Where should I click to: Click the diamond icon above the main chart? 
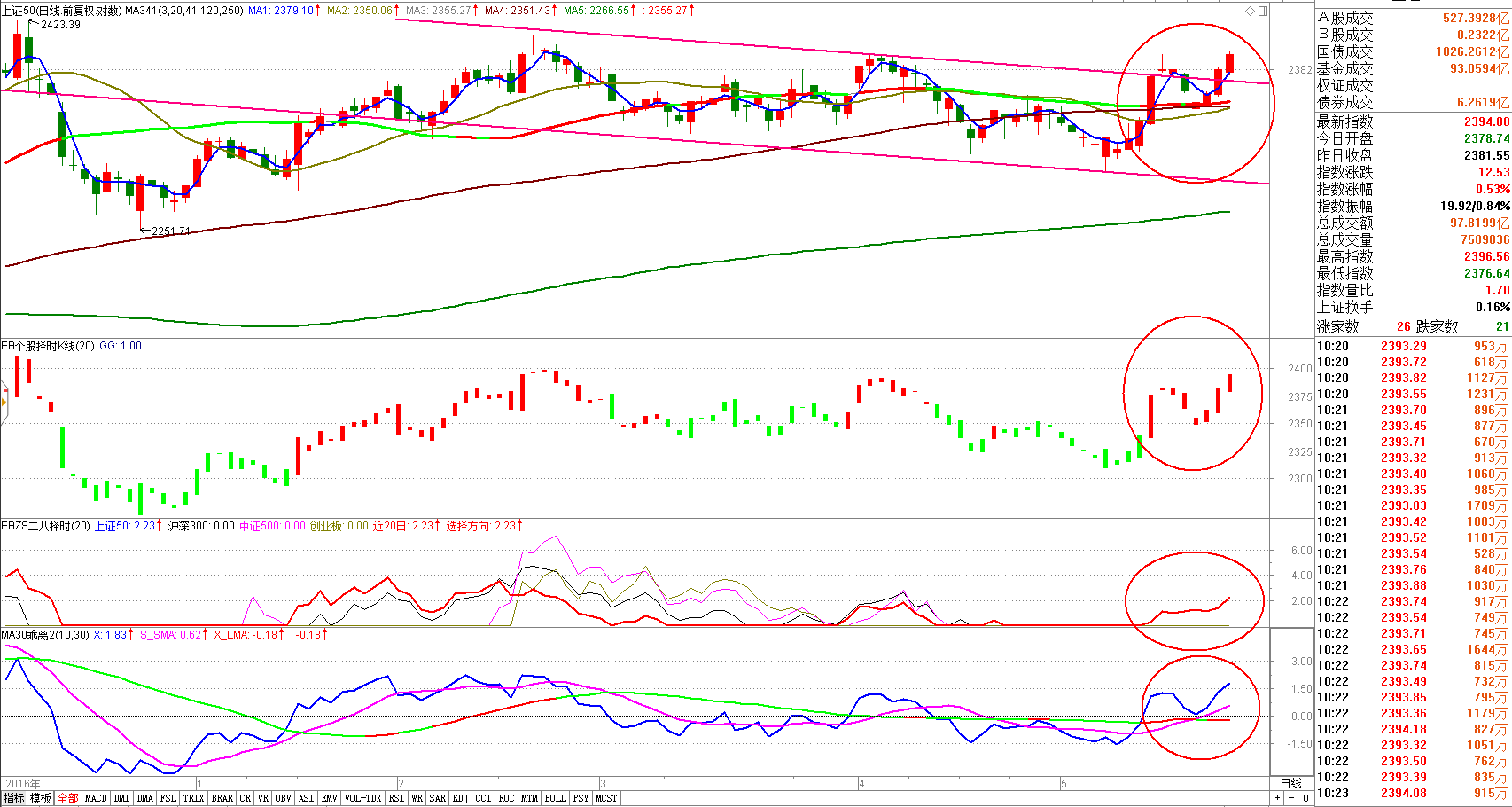point(1251,11)
